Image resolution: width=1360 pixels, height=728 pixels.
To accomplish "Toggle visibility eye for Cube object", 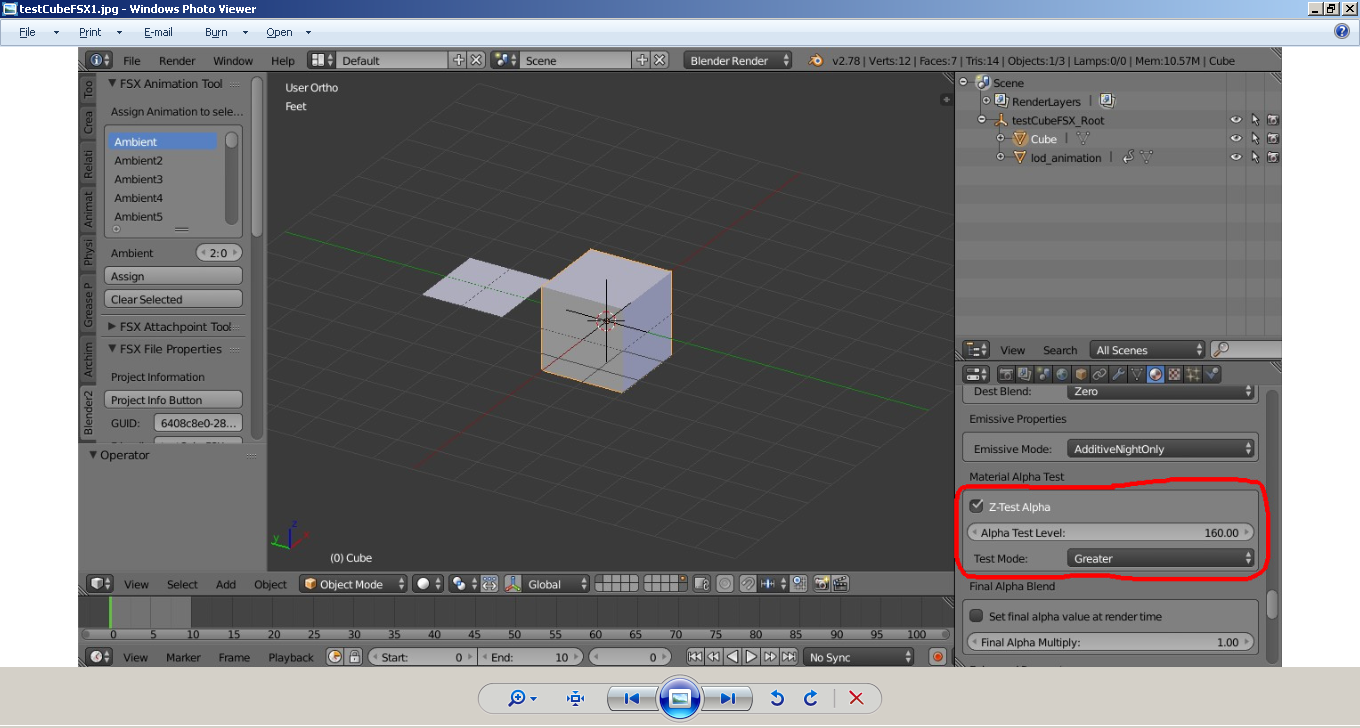I will click(x=1236, y=139).
